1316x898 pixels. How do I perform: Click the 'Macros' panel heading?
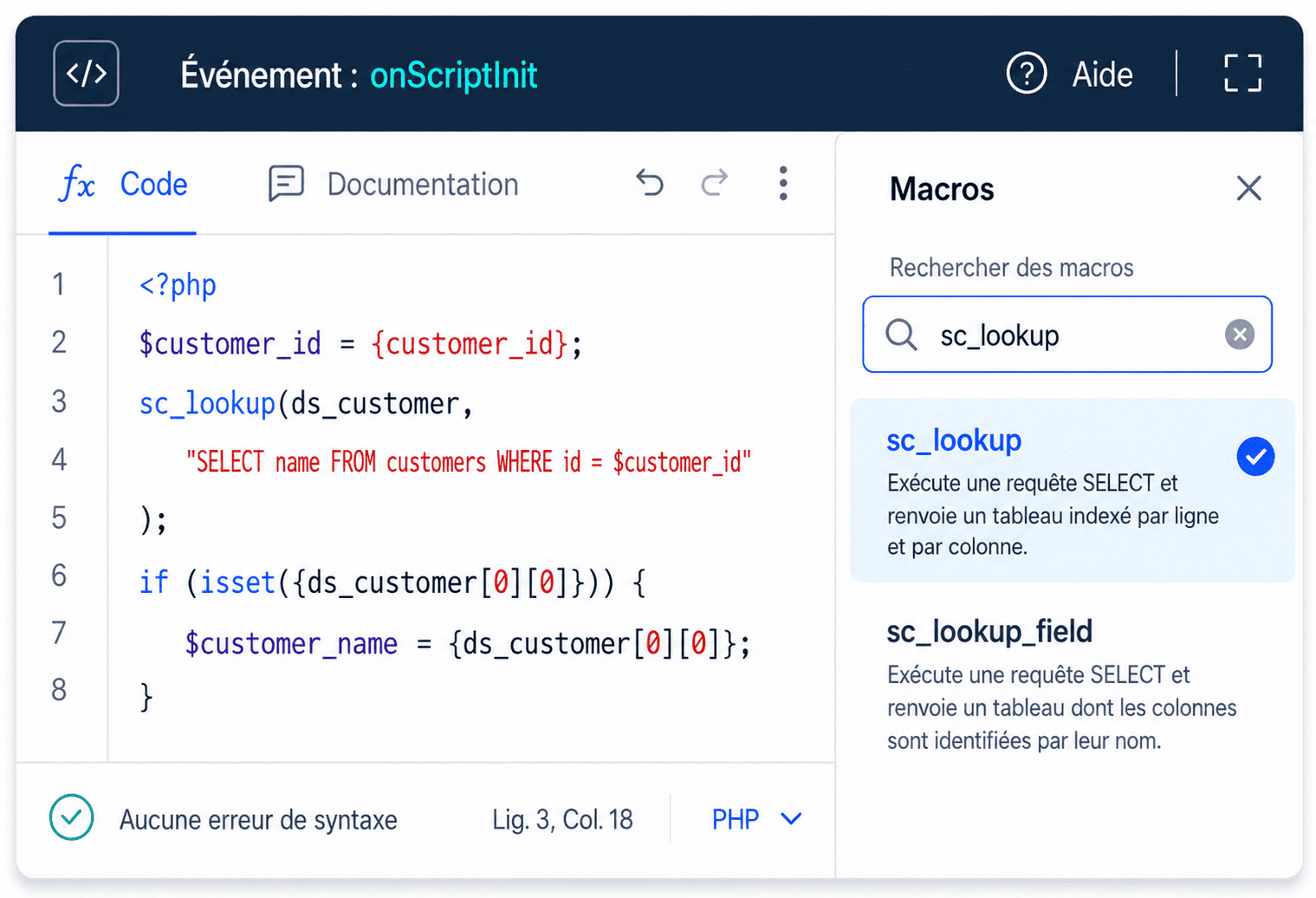coord(942,189)
